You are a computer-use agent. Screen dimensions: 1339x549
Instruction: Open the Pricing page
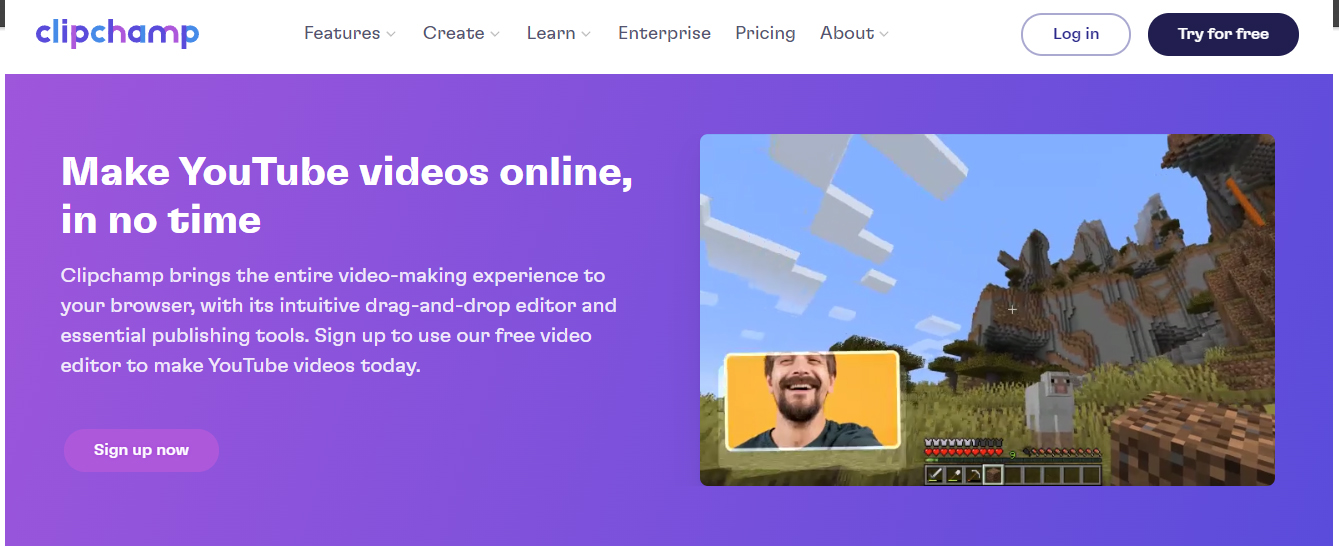(765, 33)
